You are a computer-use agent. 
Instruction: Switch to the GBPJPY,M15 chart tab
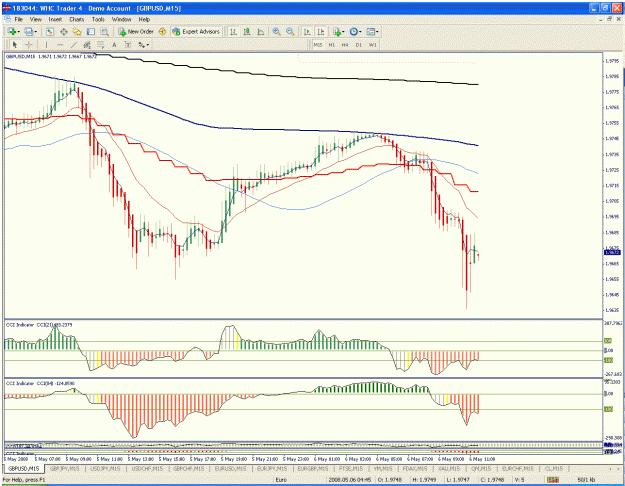tap(65, 468)
